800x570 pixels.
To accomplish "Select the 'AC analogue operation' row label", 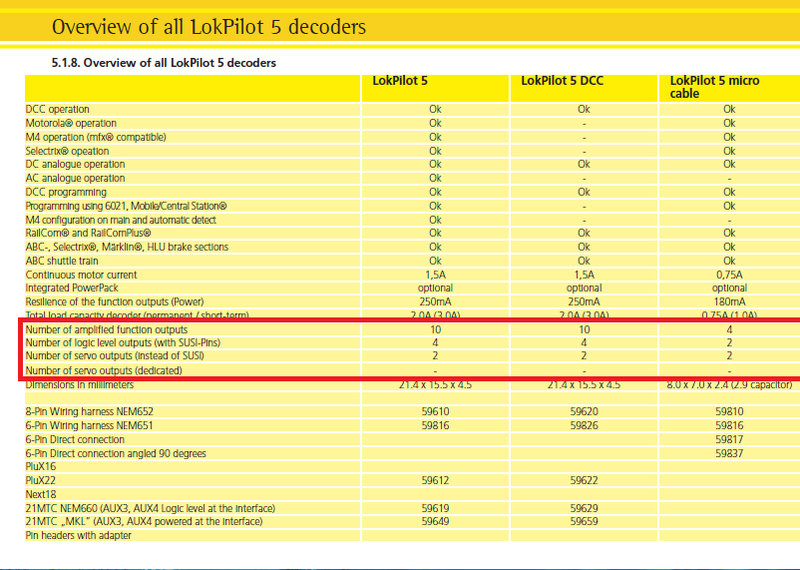I will (75, 178).
